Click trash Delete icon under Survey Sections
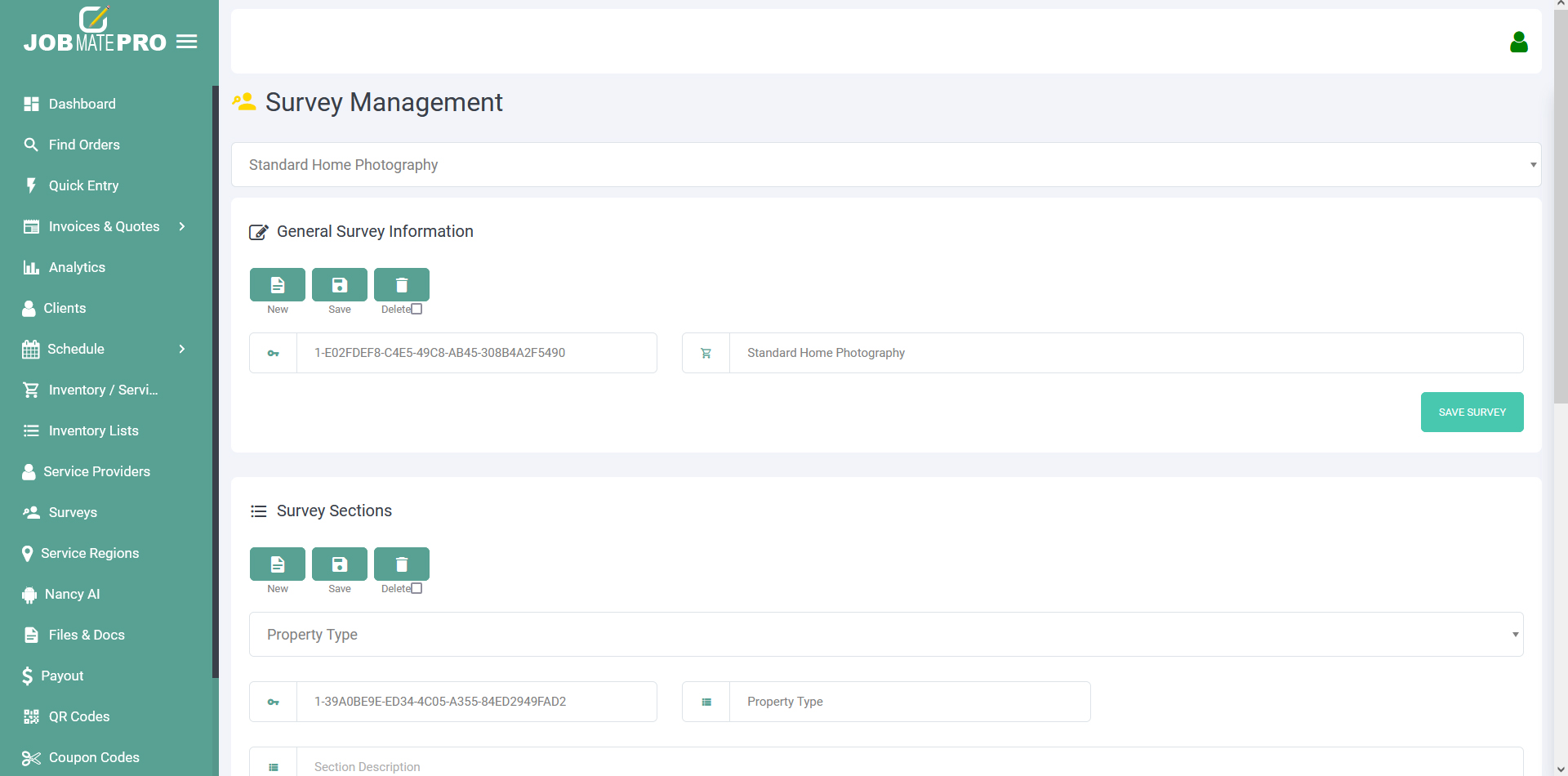Image resolution: width=1568 pixels, height=776 pixels. [402, 564]
